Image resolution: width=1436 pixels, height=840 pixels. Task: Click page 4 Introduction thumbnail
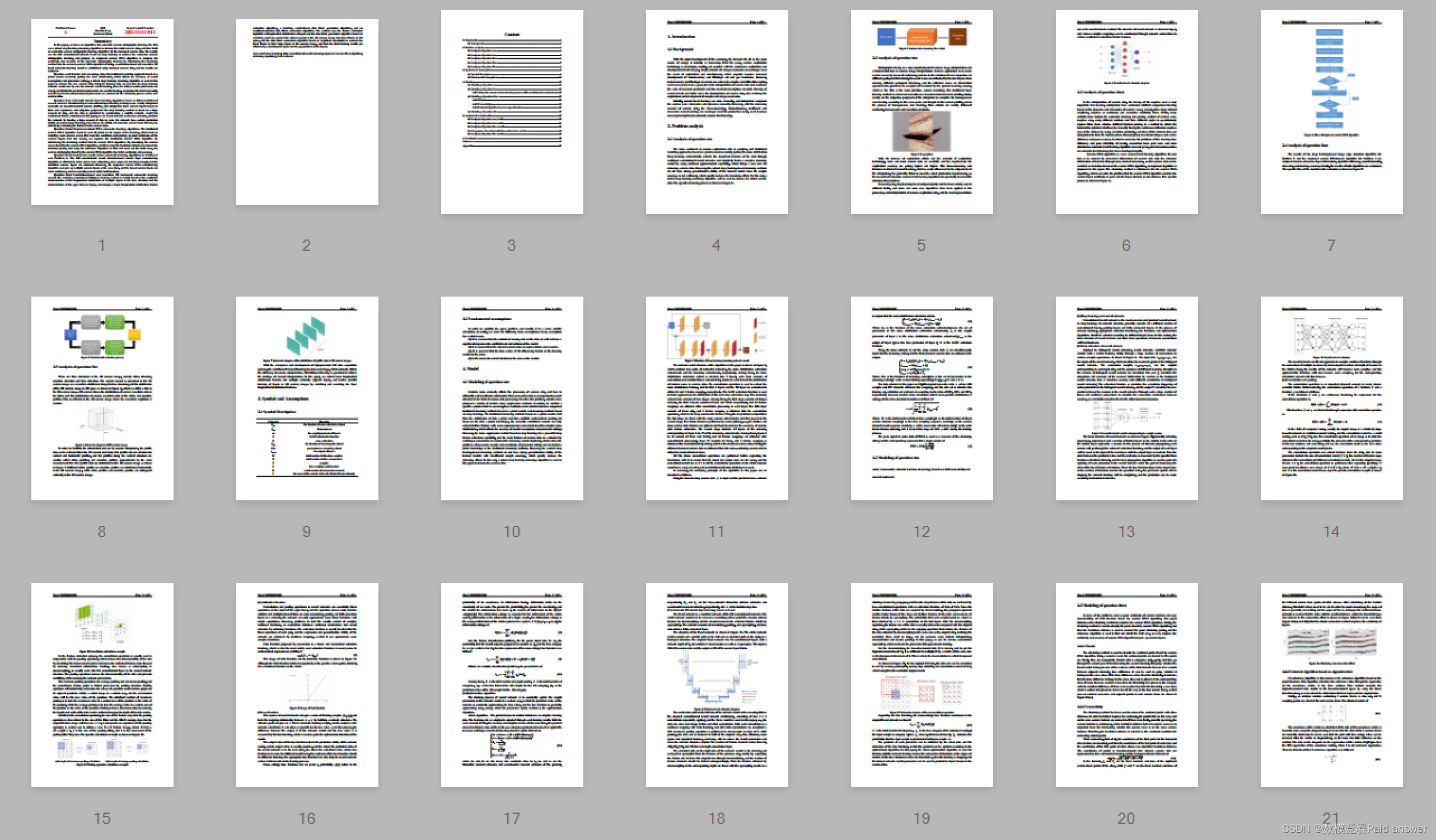716,111
